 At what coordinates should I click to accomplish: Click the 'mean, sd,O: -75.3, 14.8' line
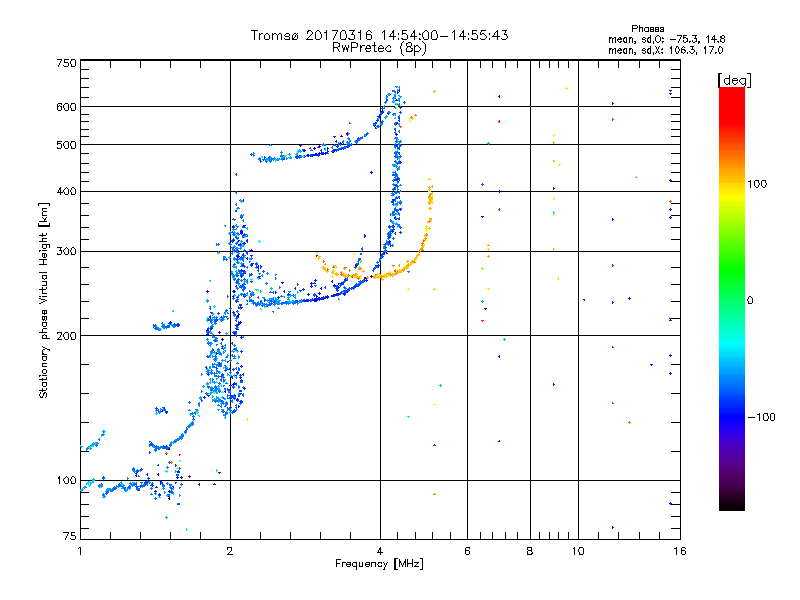pos(666,39)
